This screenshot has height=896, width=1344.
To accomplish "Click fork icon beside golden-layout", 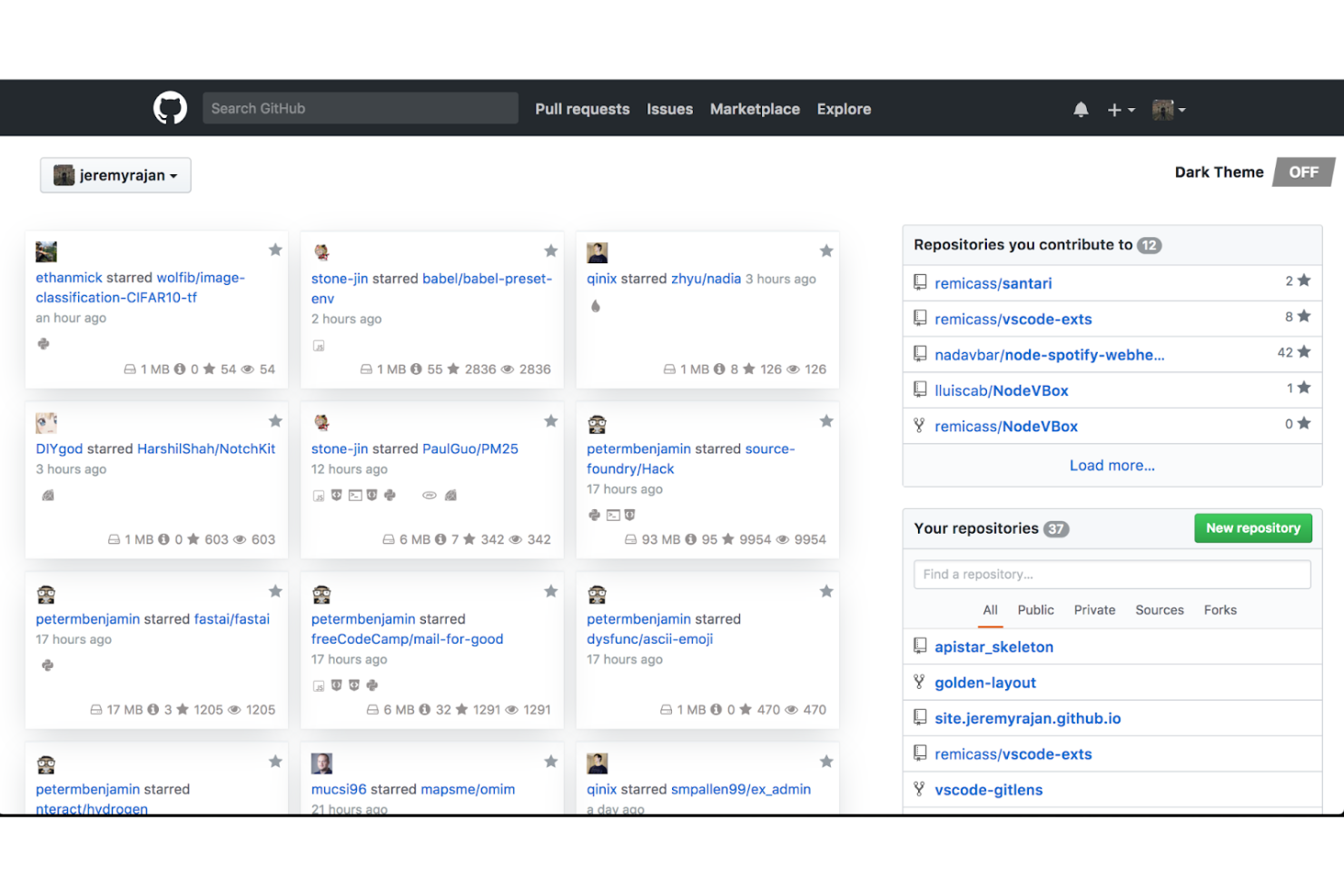I will click(x=920, y=682).
